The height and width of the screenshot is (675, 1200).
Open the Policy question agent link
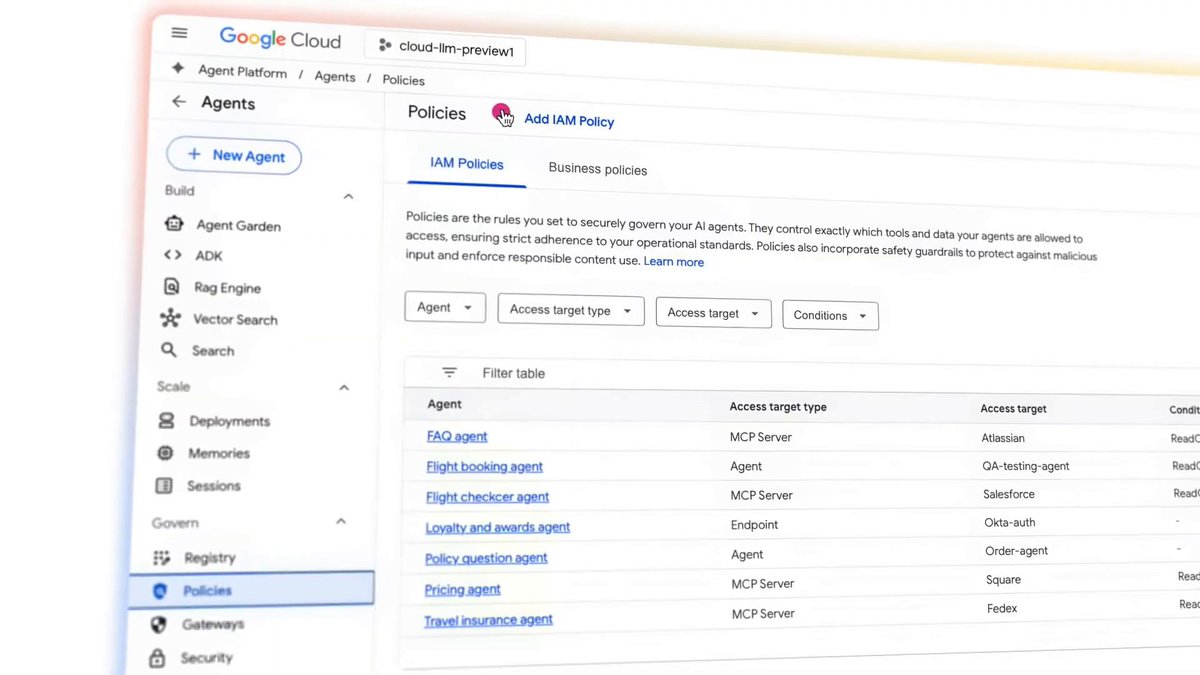486,558
